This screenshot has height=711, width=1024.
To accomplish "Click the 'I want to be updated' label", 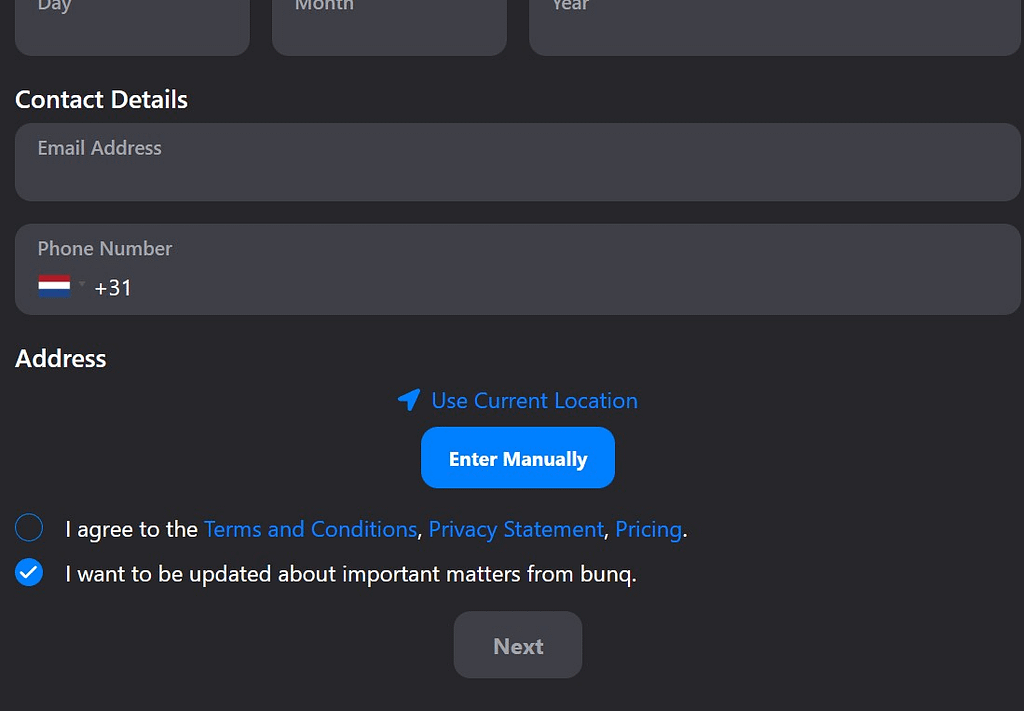I will coord(350,574).
